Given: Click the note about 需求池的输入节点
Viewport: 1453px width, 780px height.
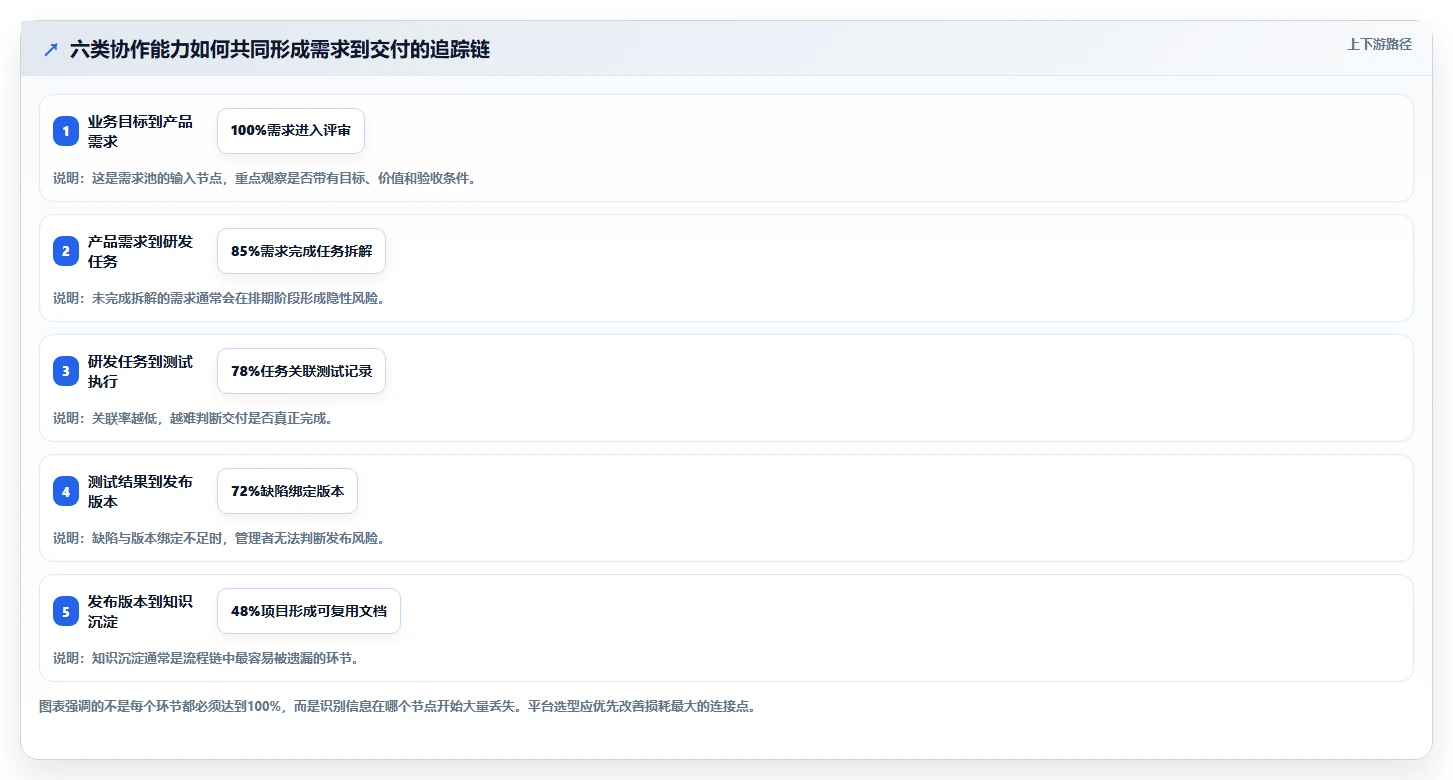Looking at the screenshot, I should click(266, 178).
